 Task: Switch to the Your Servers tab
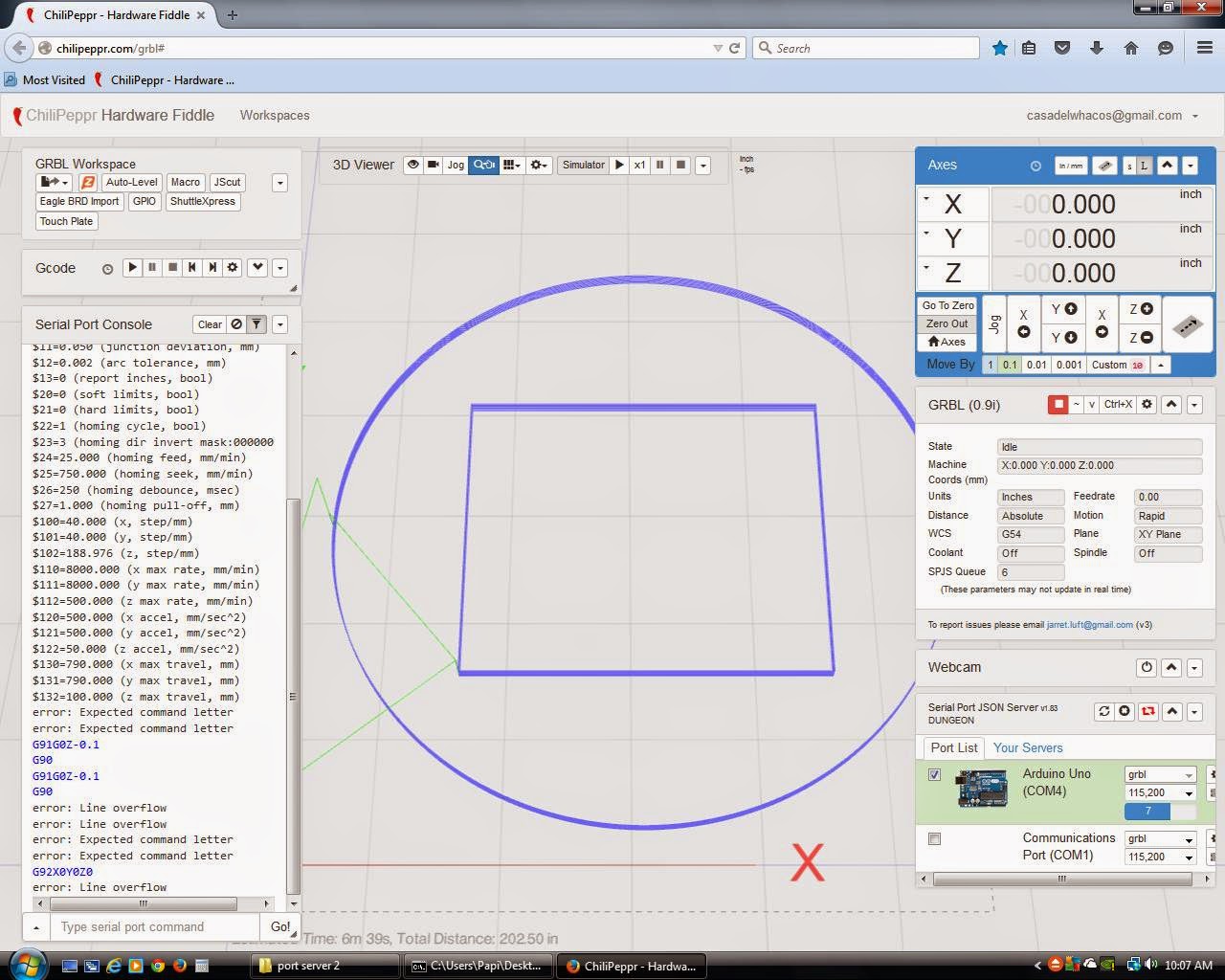(1027, 747)
